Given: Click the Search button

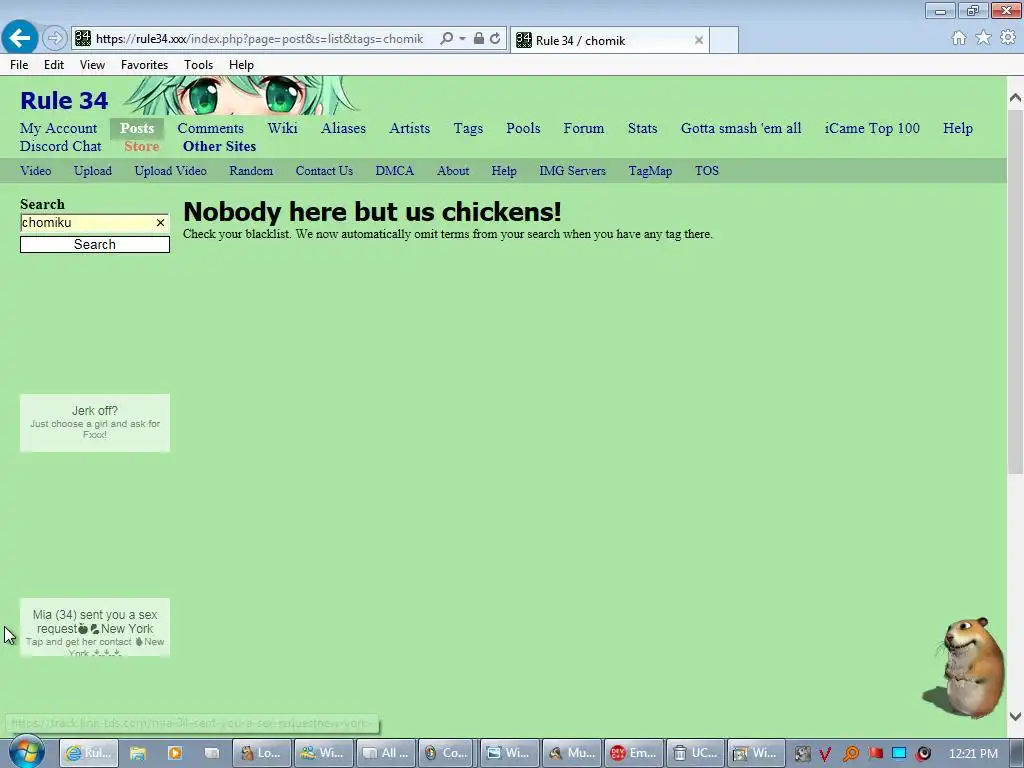Looking at the screenshot, I should tap(95, 244).
